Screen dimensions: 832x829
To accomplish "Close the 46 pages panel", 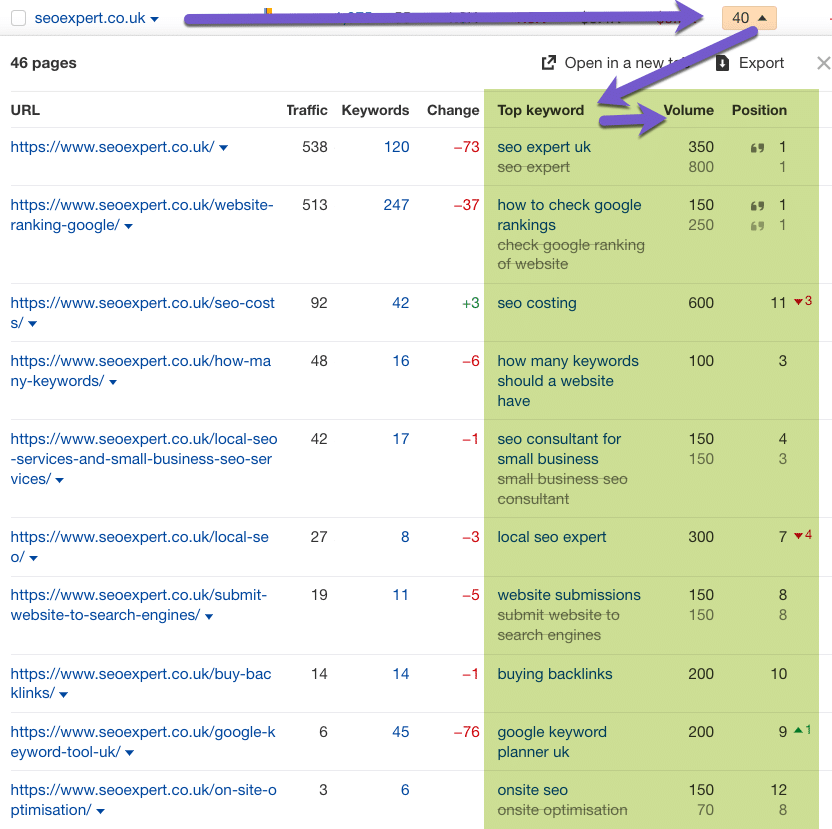I will pyautogui.click(x=823, y=63).
